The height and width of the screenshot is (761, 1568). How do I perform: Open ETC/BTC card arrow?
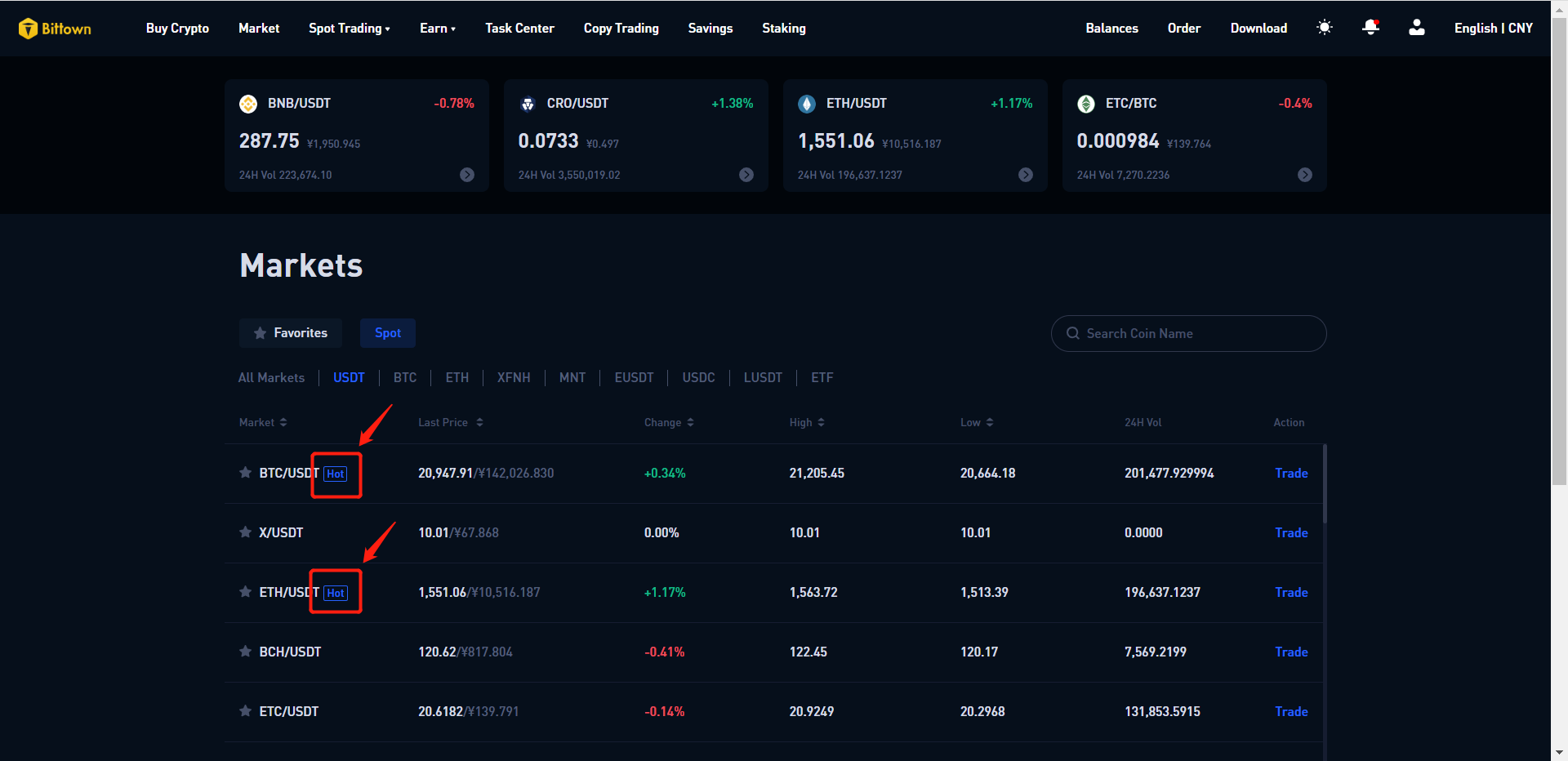(1305, 175)
